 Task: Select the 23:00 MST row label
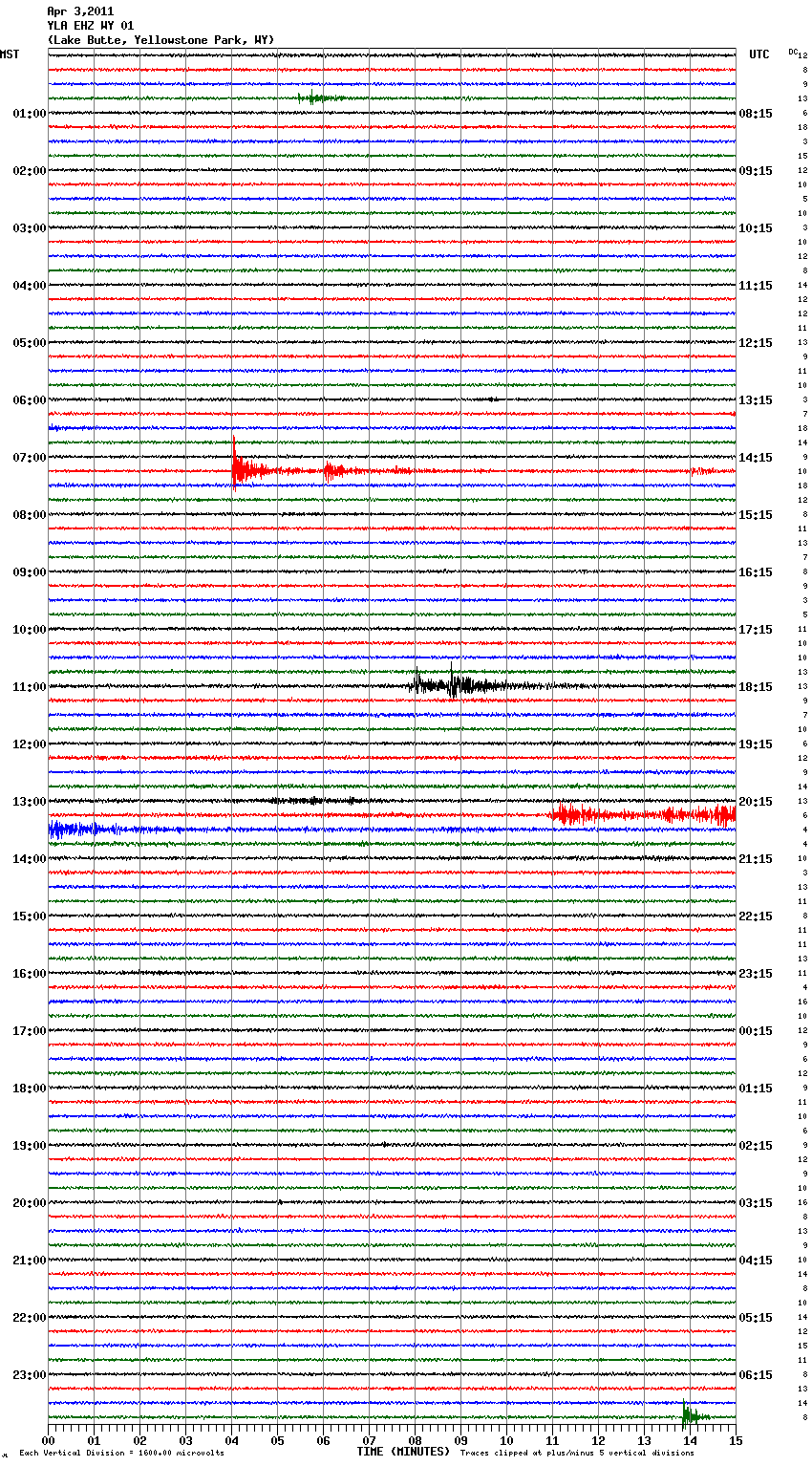[x=29, y=1375]
